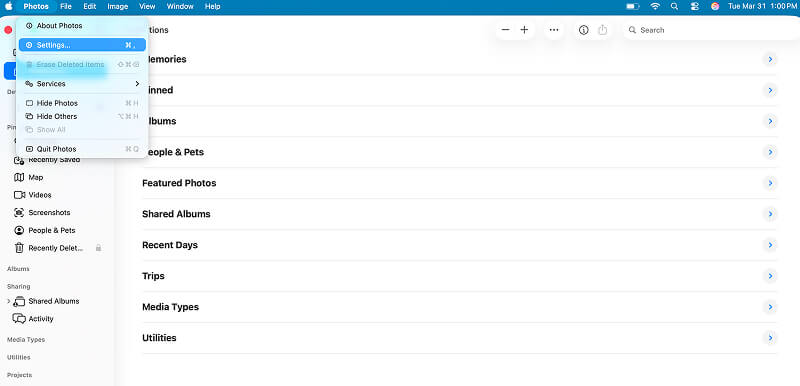The image size is (800, 386).
Task: Click the Photos menu bar item
Action: pyautogui.click(x=36, y=6)
